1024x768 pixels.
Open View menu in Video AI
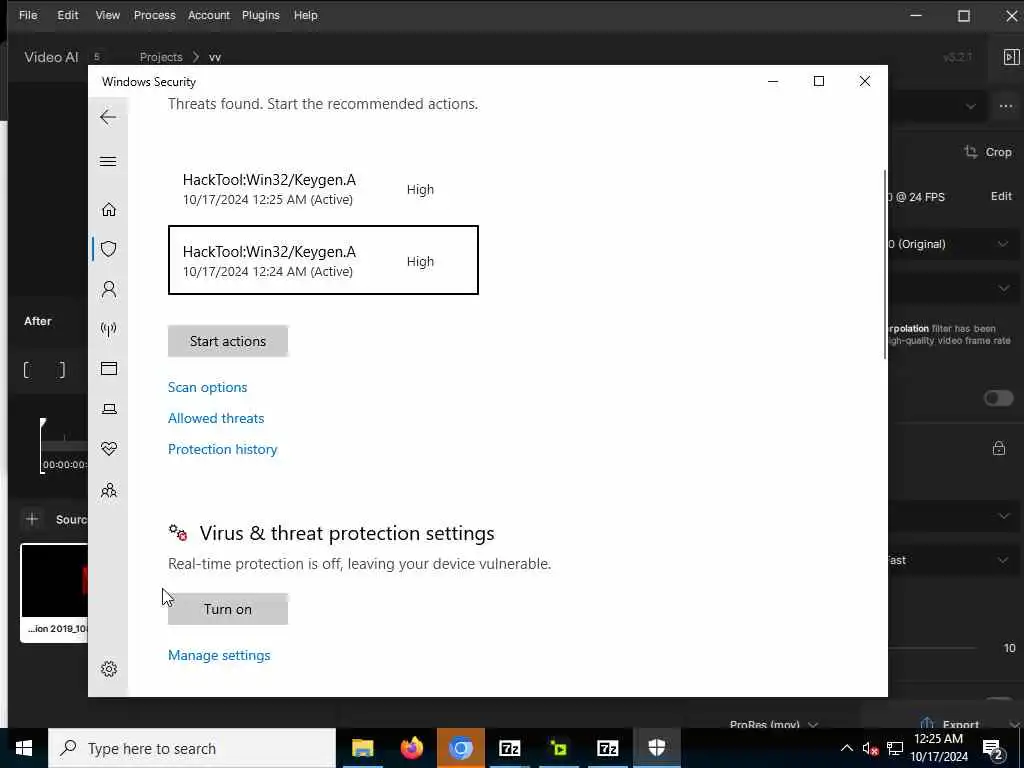pyautogui.click(x=108, y=15)
